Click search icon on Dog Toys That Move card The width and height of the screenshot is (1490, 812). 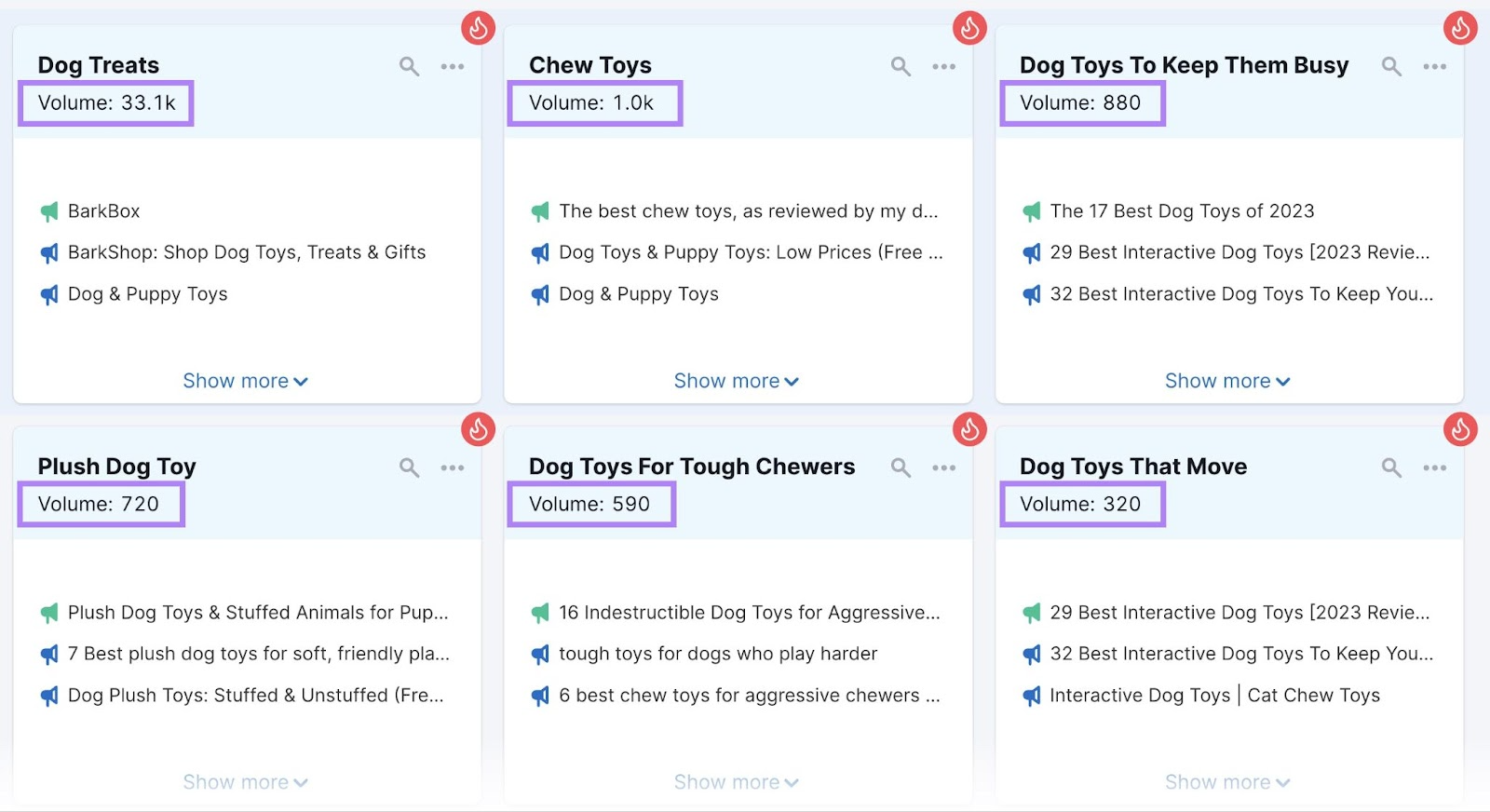(x=1391, y=467)
